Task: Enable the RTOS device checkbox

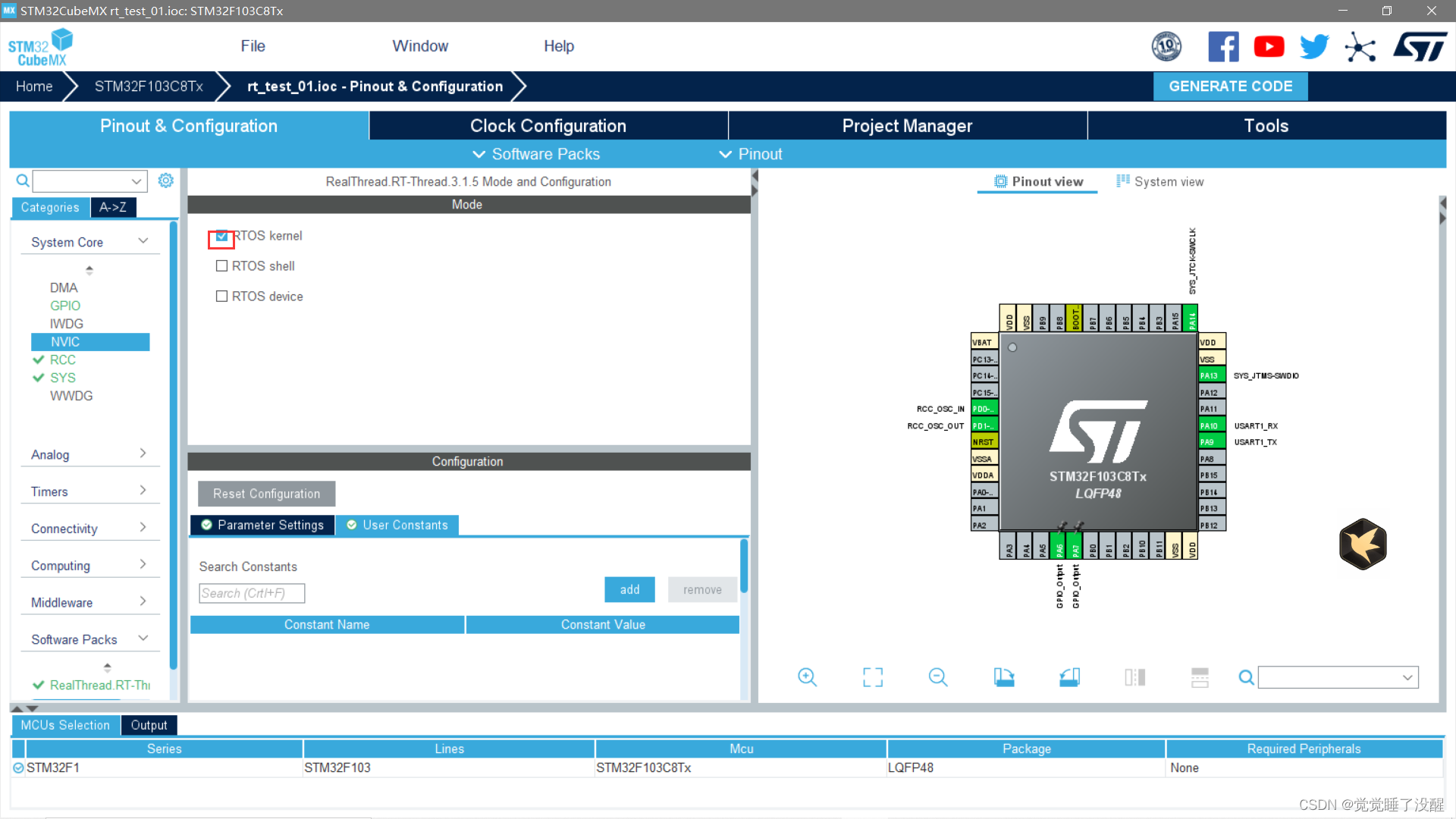Action: 221,297
